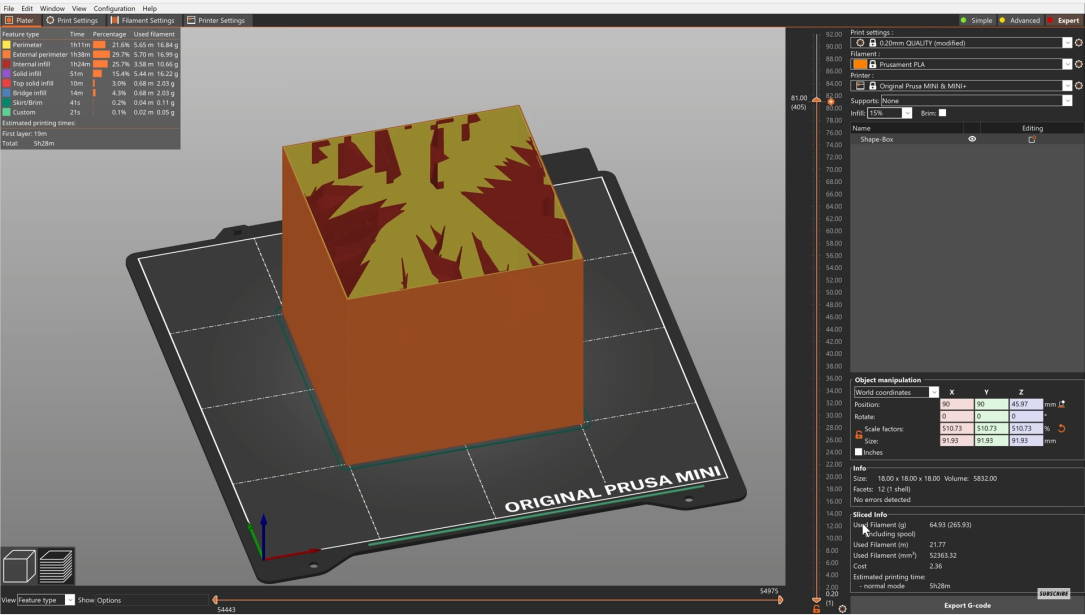Check the Inches checkbox
This screenshot has width=1085, height=615.
coord(859,452)
